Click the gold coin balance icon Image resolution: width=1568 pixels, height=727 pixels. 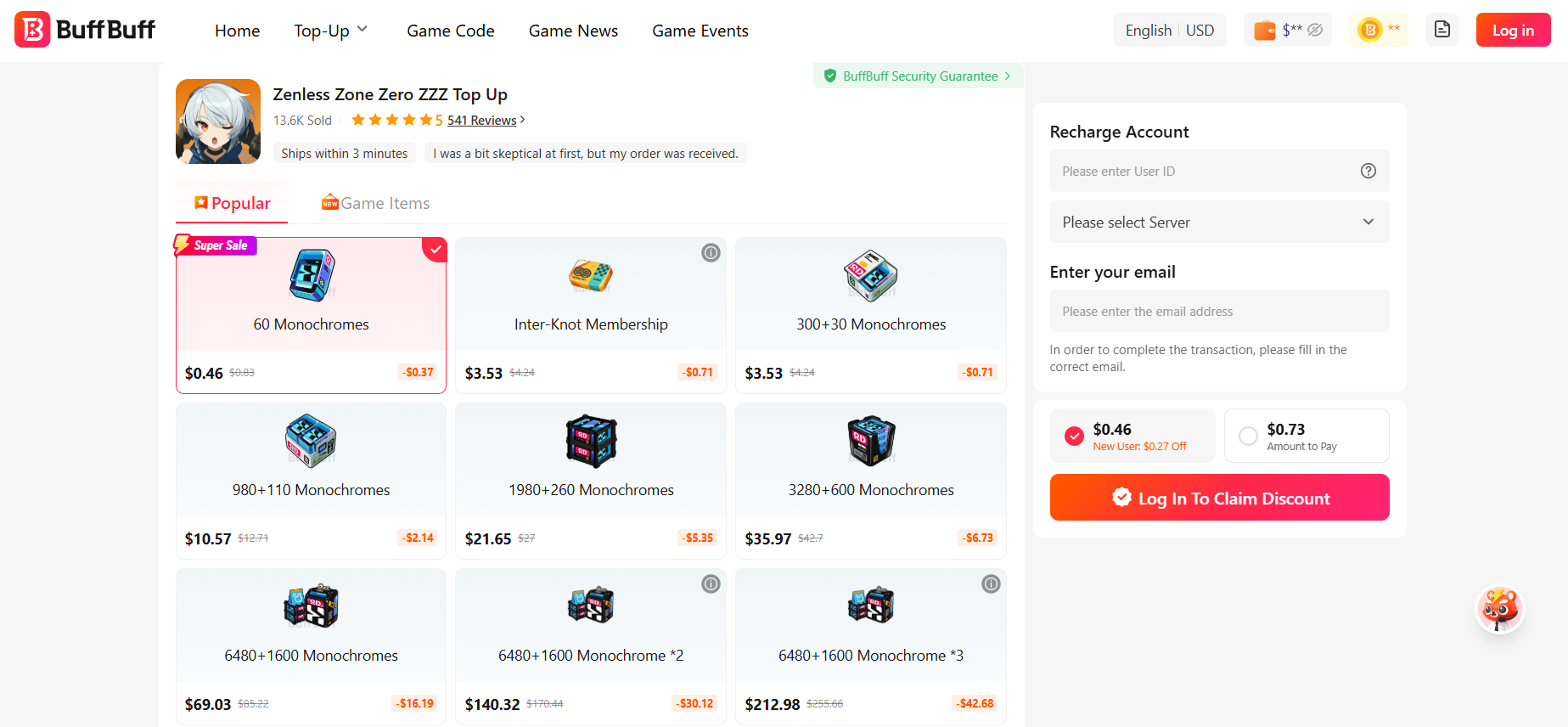(1369, 30)
